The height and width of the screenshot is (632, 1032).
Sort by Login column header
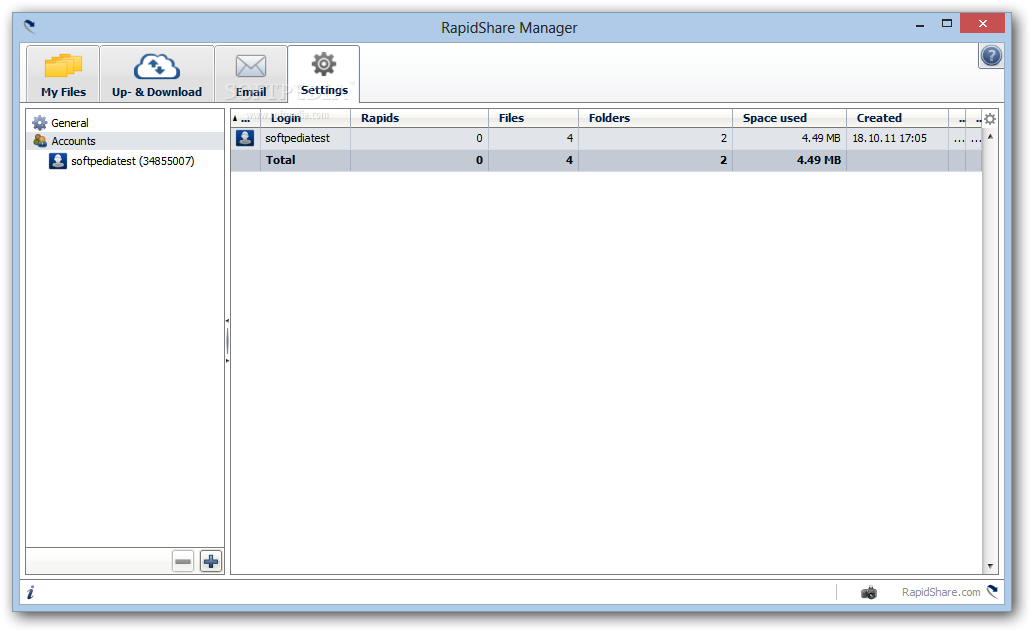[305, 118]
